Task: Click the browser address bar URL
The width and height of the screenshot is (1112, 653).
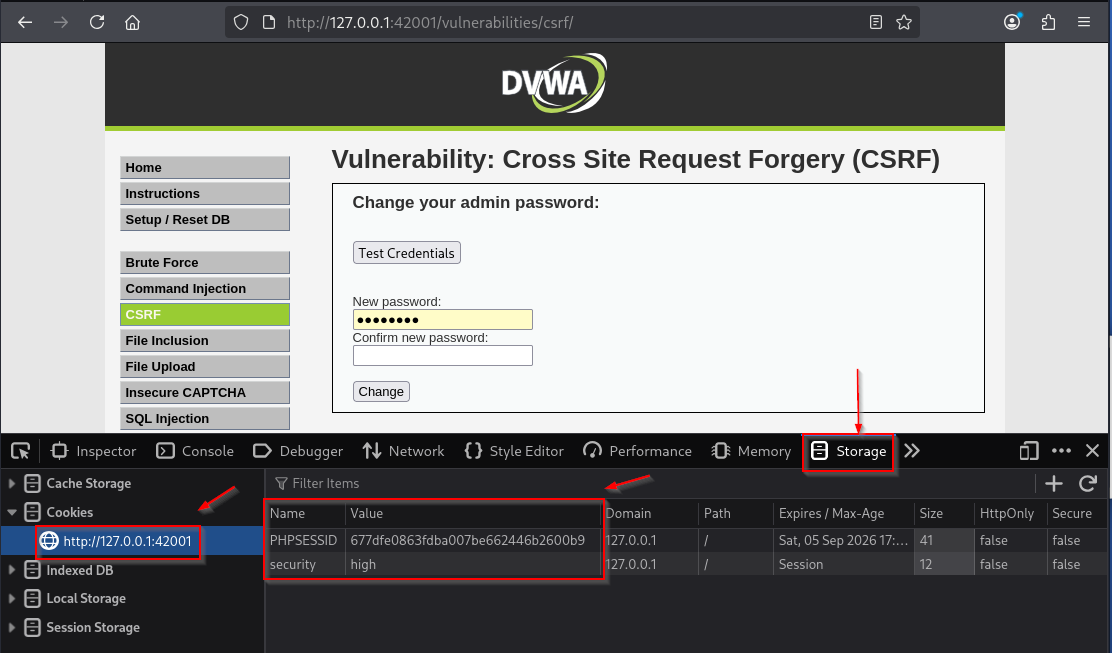Action: pos(430,23)
